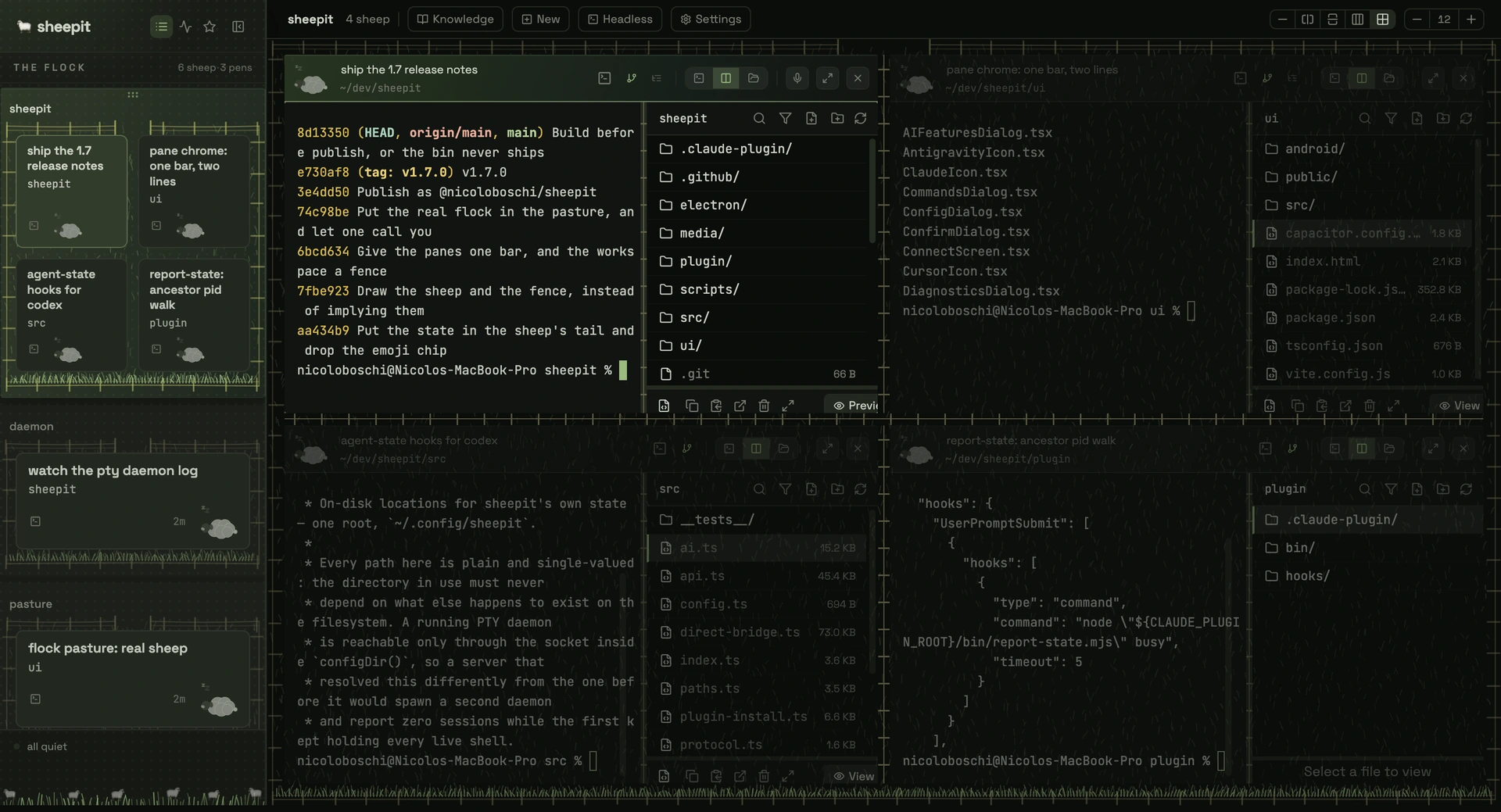Select package.json in the ui browser
The width and height of the screenshot is (1501, 812).
point(1363,317)
